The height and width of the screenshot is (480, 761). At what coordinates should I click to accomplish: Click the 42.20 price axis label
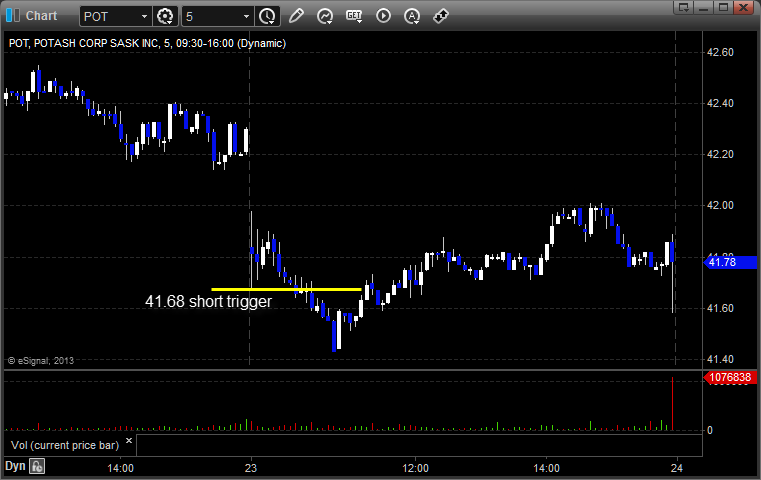coord(720,154)
